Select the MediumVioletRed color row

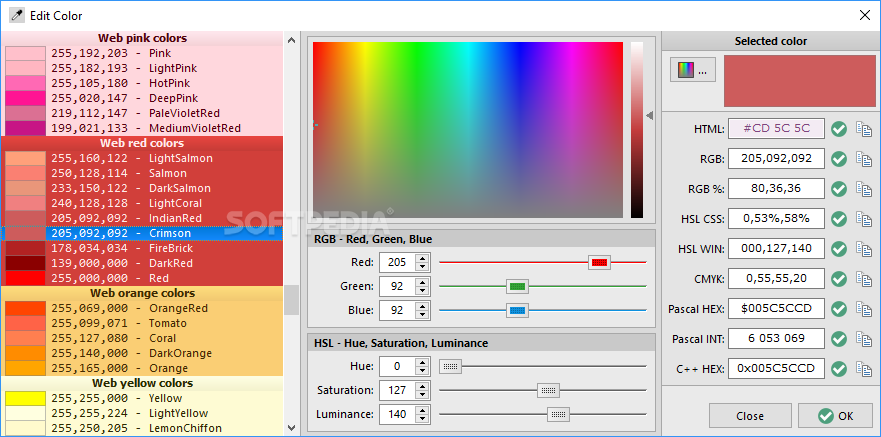(142, 128)
